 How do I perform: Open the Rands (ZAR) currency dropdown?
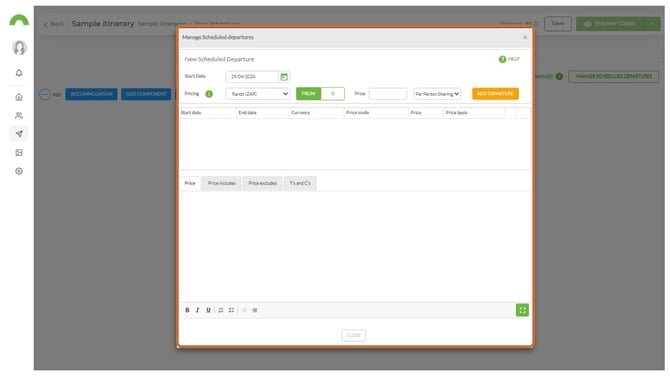pos(258,94)
